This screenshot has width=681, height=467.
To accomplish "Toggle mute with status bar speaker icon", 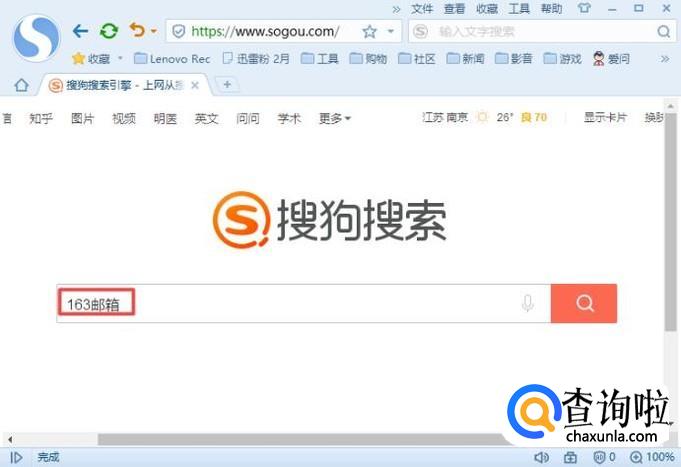I will tap(541, 457).
